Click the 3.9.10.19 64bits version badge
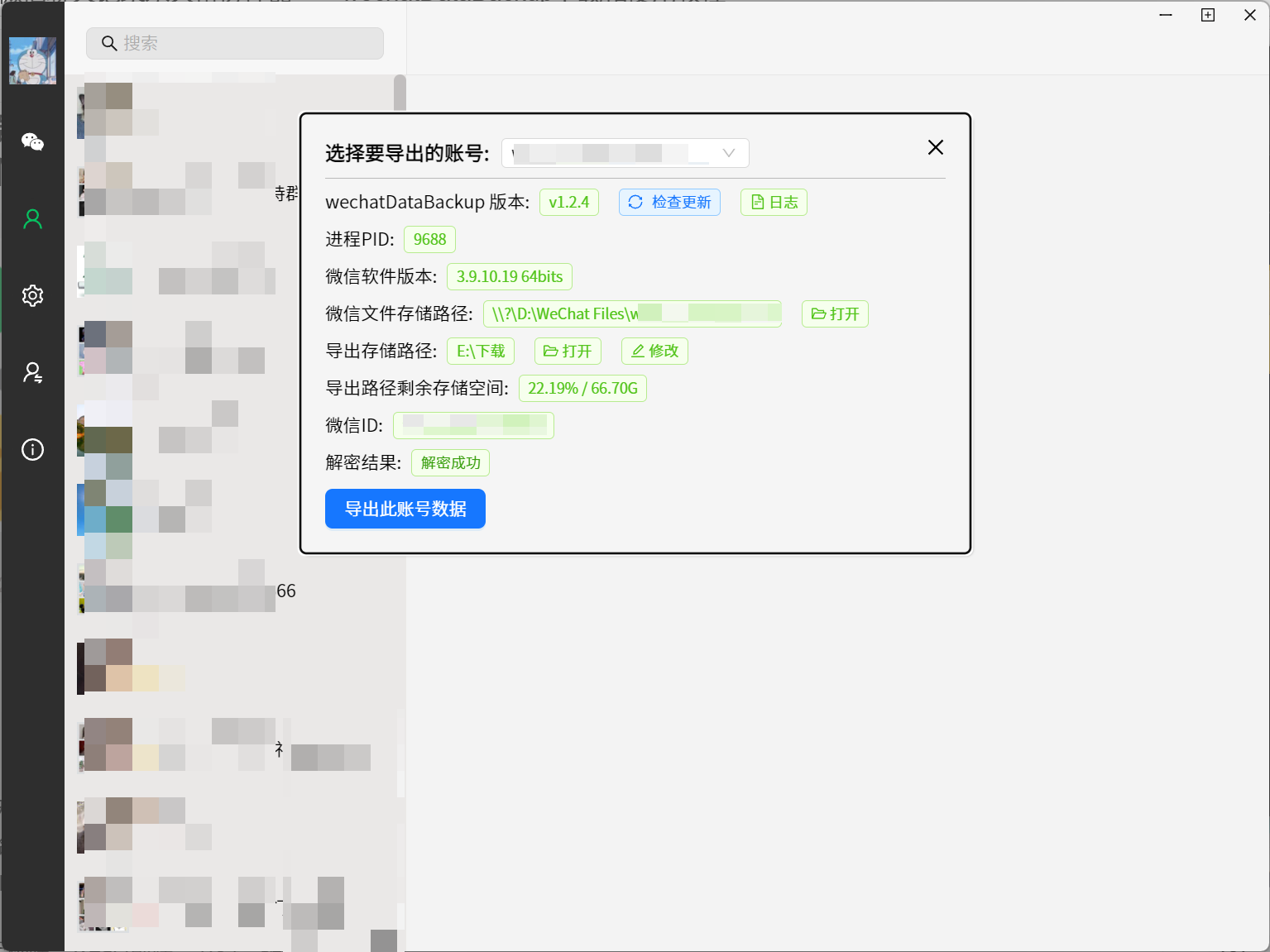Image resolution: width=1270 pixels, height=952 pixels. pos(509,276)
